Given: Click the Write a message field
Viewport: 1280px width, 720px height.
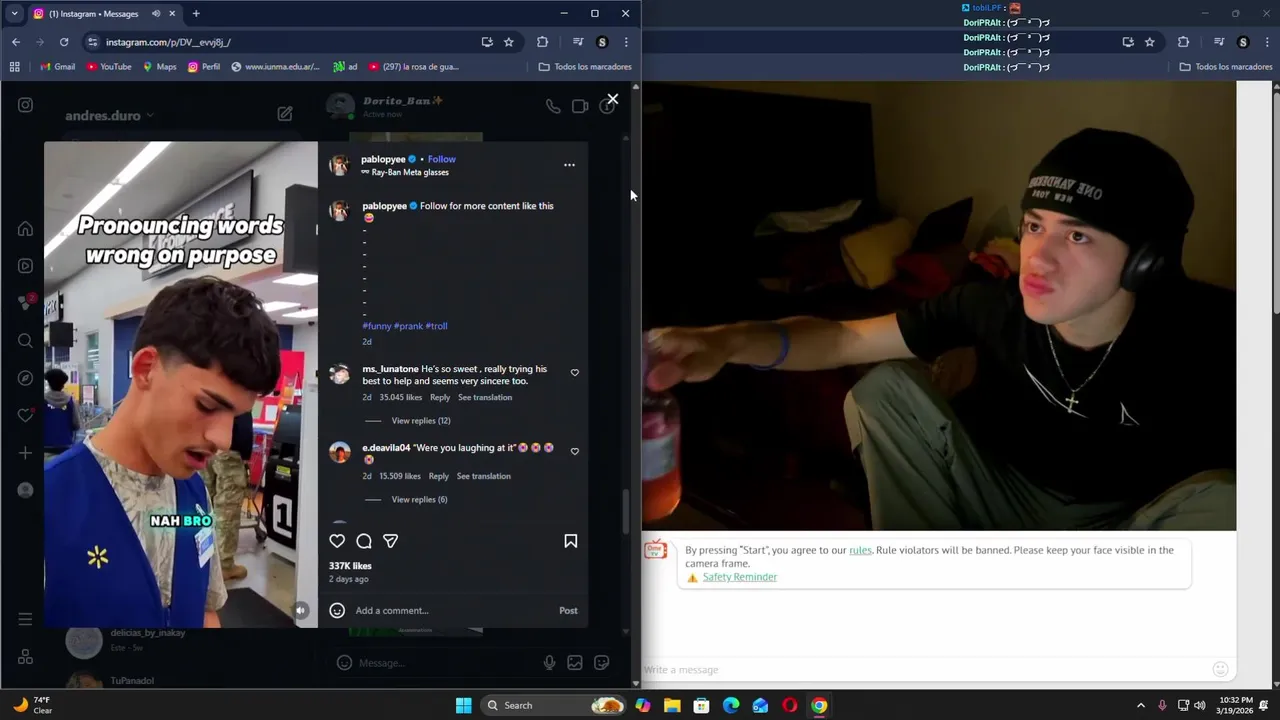Looking at the screenshot, I should click(x=925, y=669).
